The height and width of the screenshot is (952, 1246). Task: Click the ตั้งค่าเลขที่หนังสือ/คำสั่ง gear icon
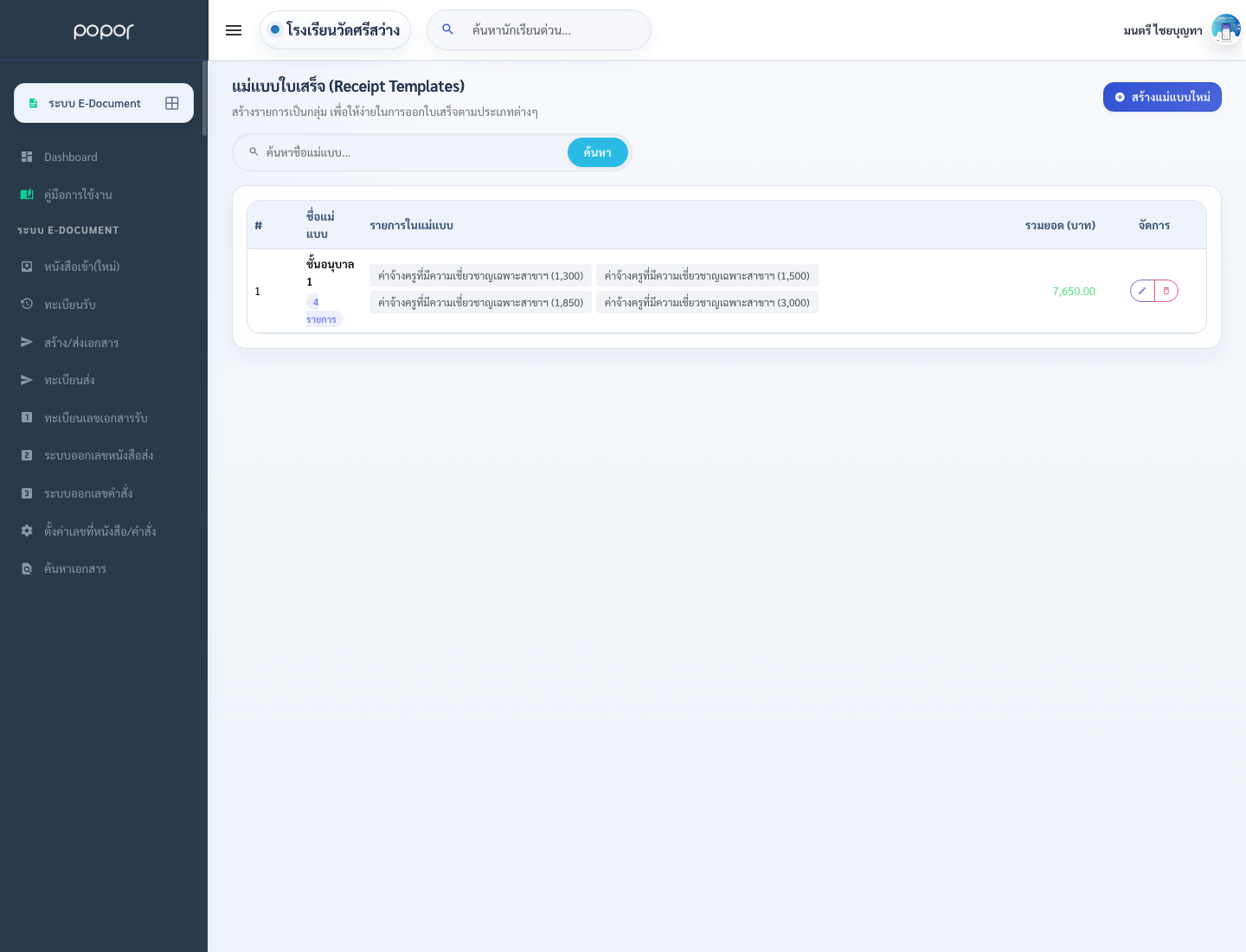tap(27, 531)
